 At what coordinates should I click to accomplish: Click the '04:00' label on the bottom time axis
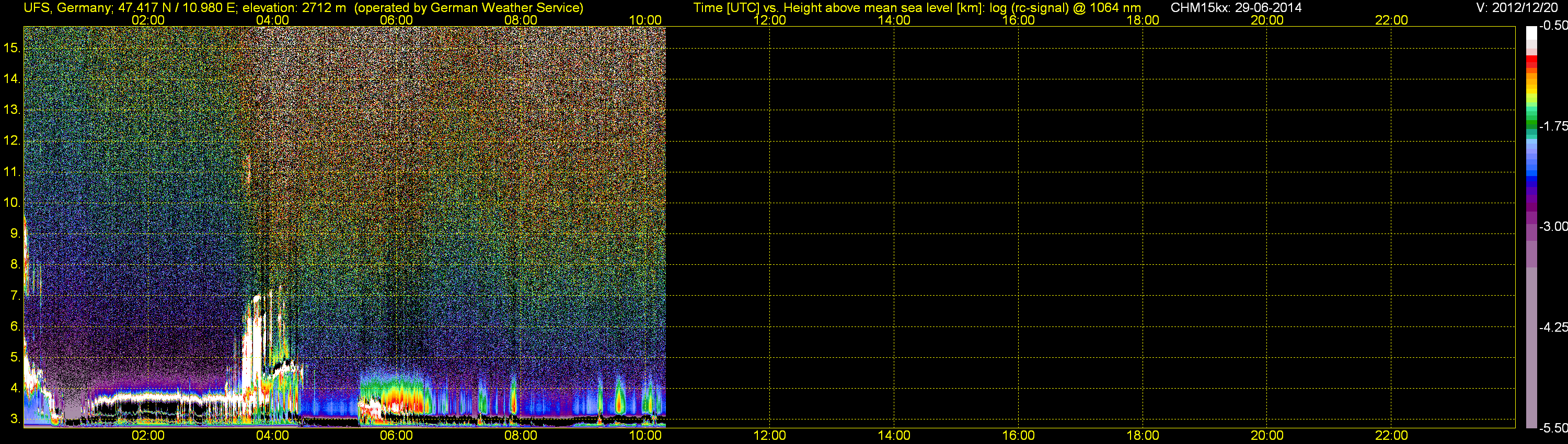272,436
